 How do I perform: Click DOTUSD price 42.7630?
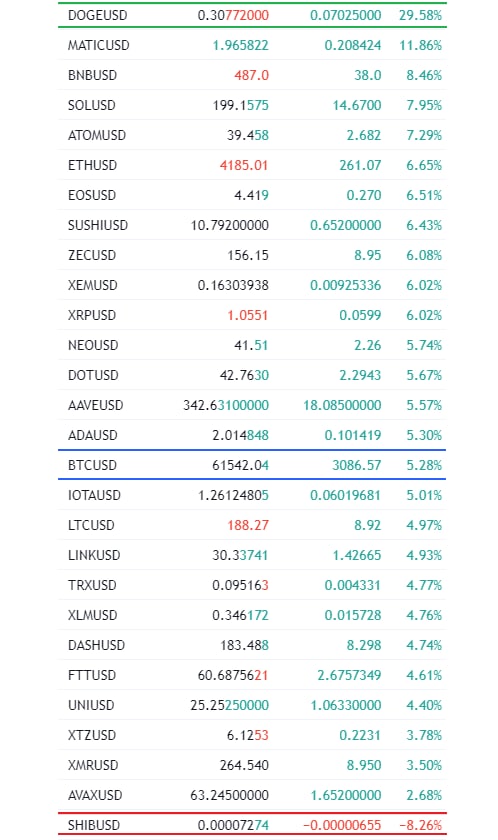[x=244, y=375]
